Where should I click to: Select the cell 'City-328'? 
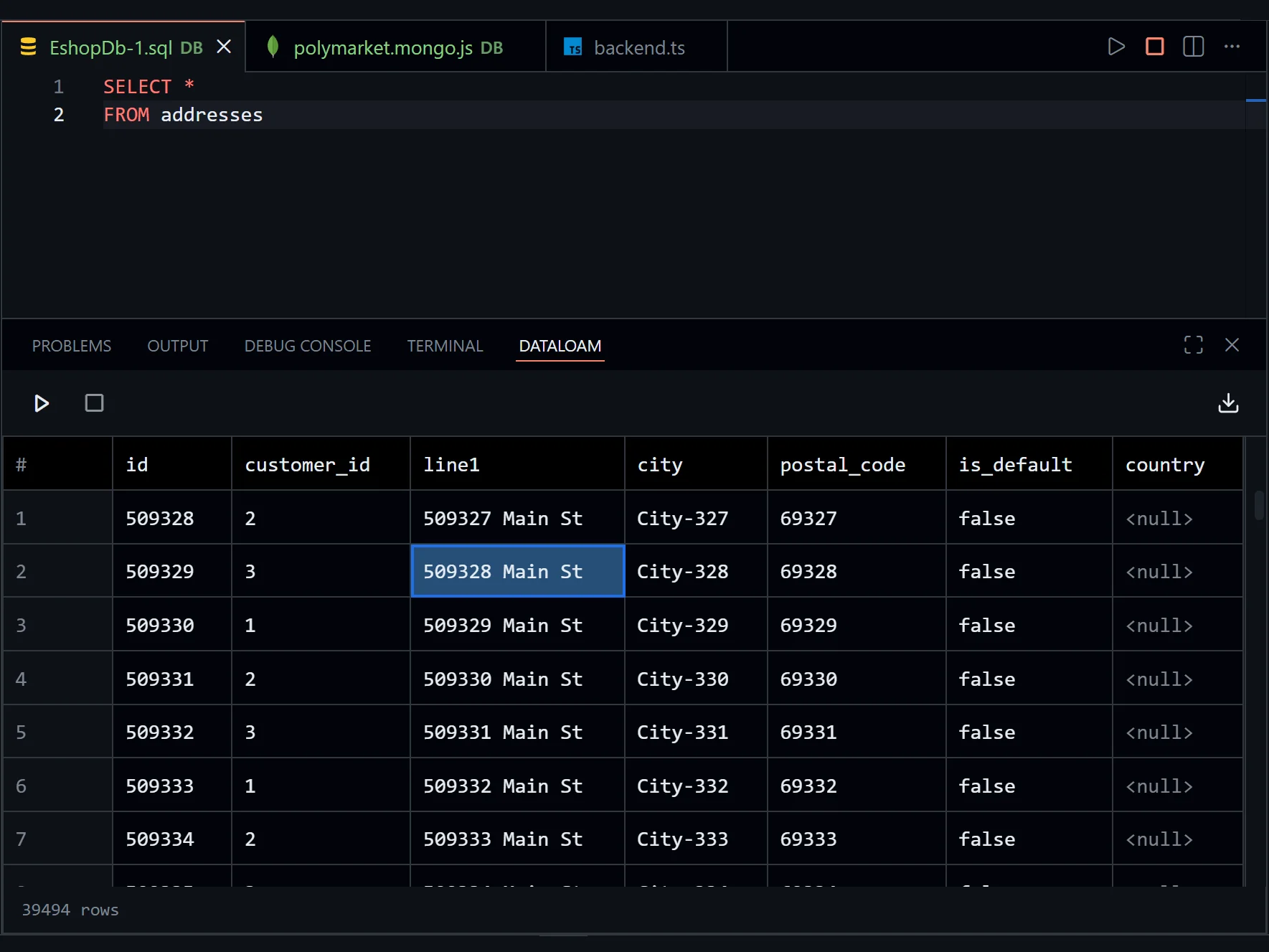[x=696, y=571]
